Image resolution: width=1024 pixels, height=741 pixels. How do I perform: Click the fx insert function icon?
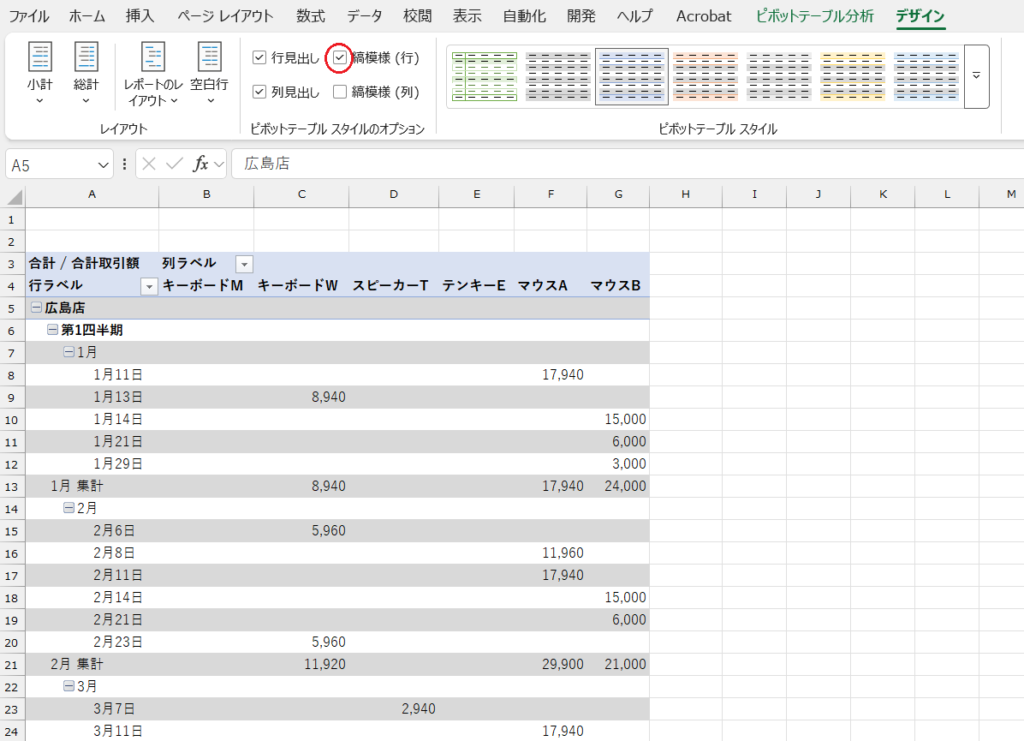pos(201,164)
